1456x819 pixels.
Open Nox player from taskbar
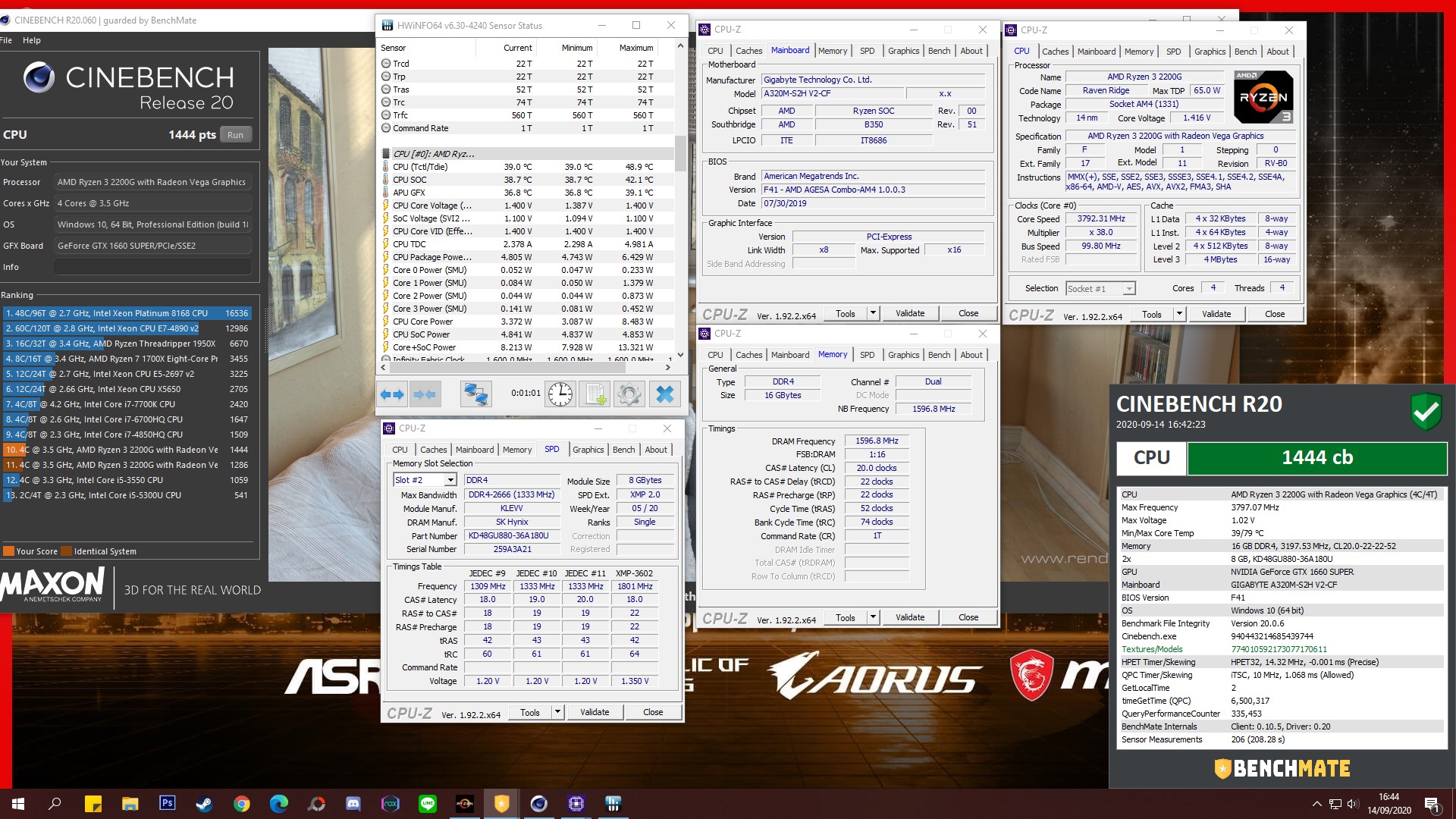click(390, 804)
